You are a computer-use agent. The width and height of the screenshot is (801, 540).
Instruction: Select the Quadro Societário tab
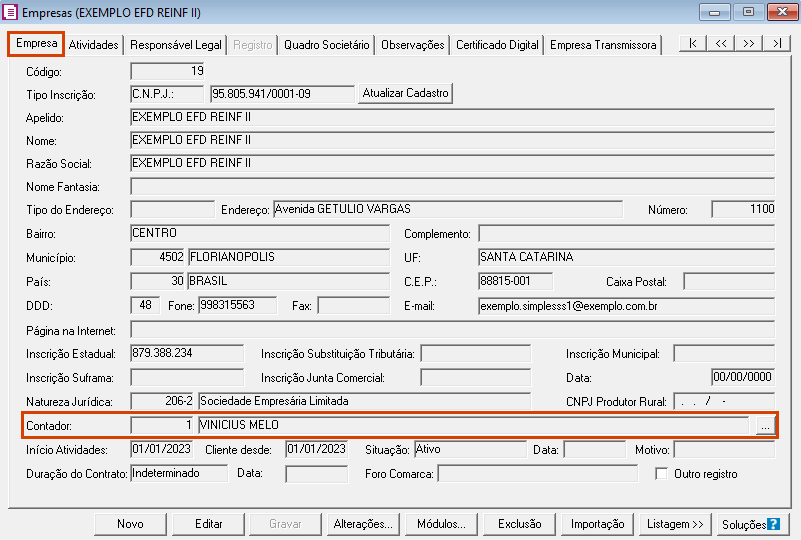[x=326, y=45]
